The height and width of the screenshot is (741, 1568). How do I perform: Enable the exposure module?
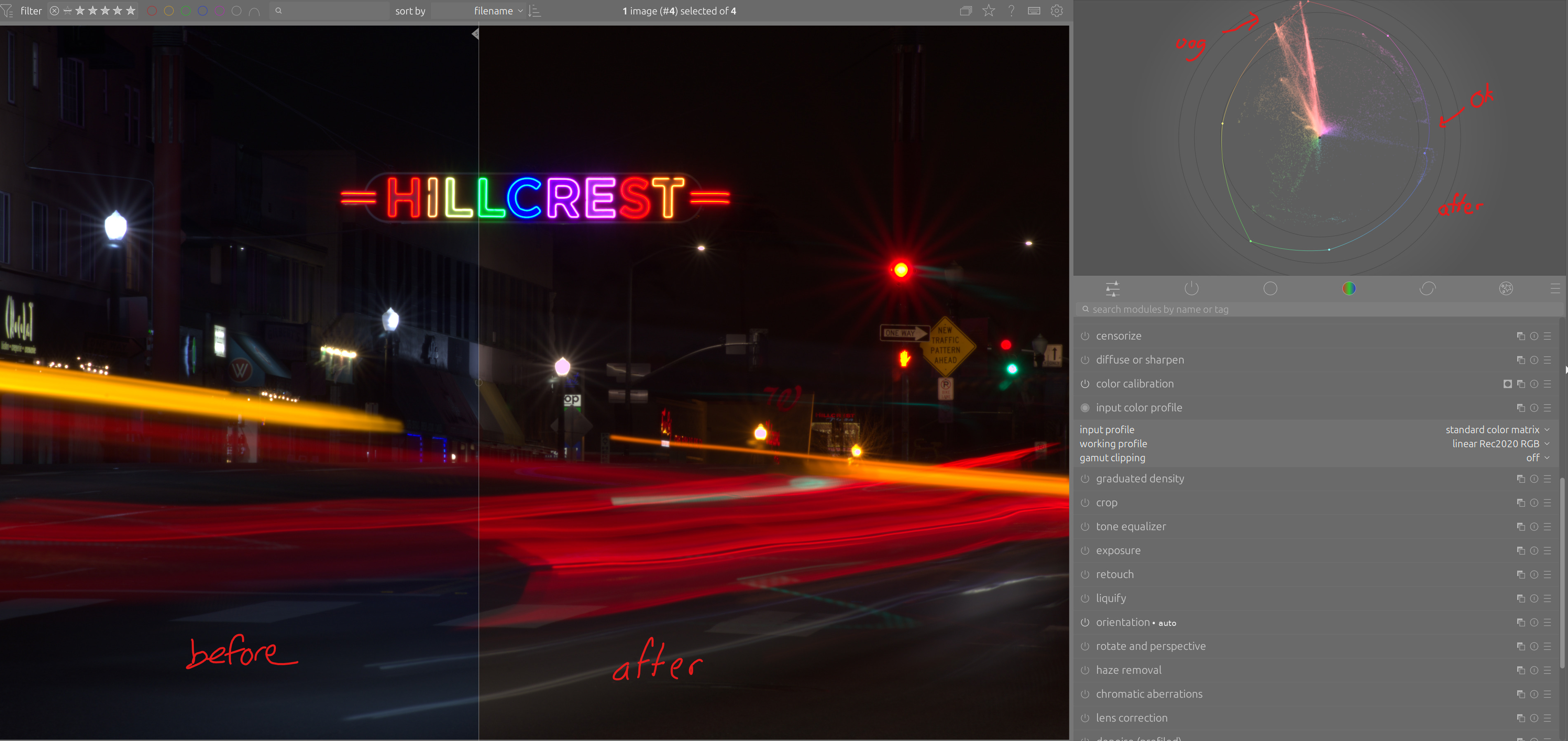(x=1085, y=550)
